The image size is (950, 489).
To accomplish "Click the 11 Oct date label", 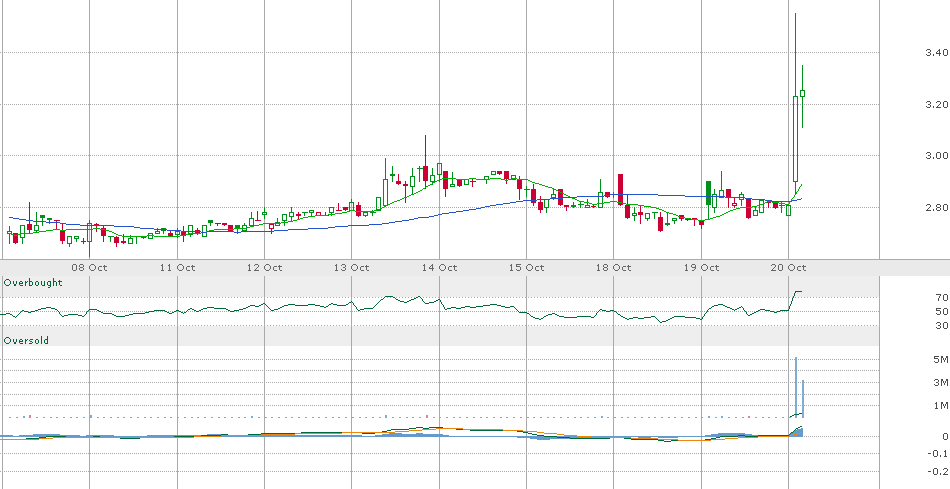I will click(177, 267).
